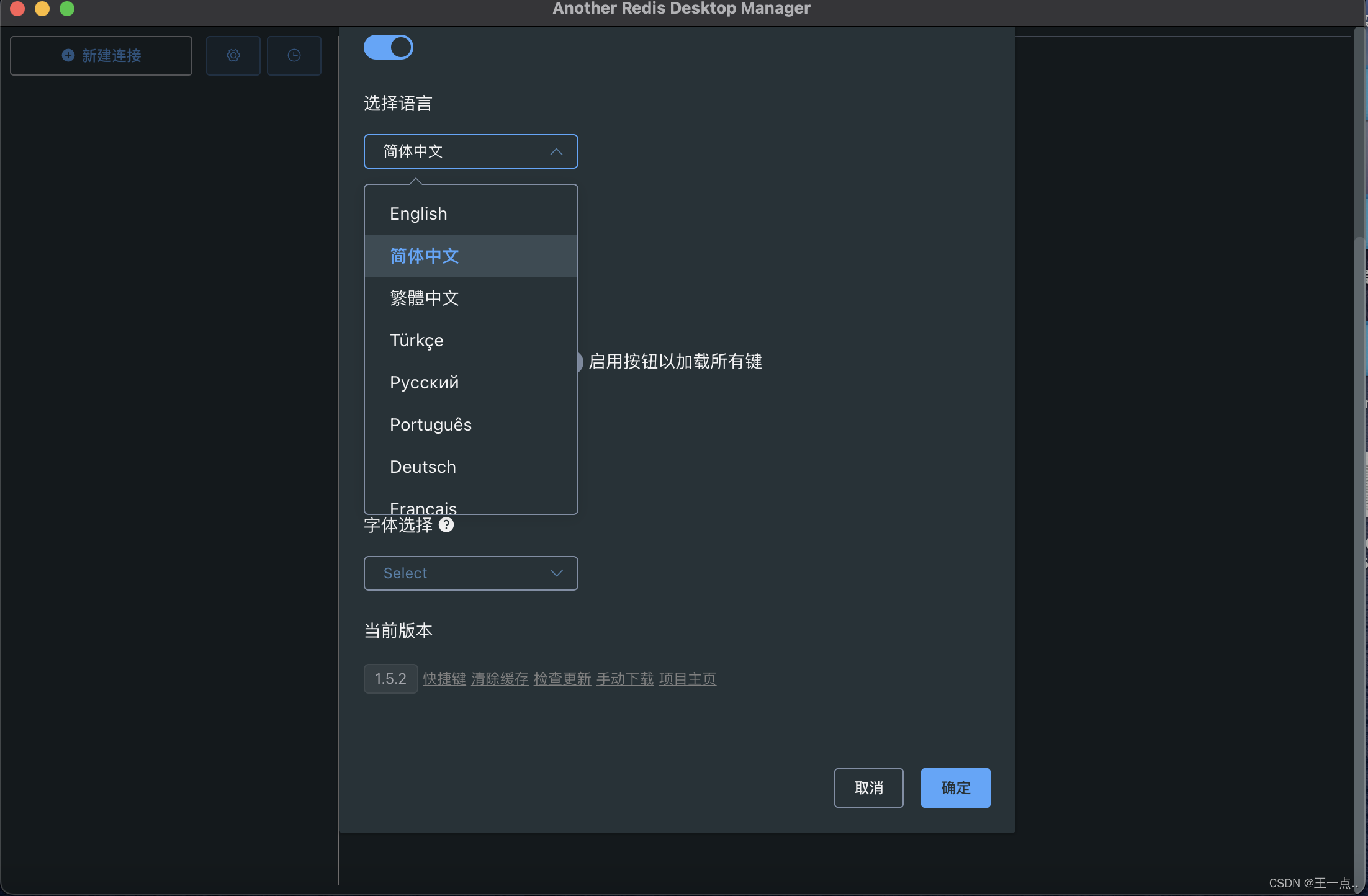The height and width of the screenshot is (896, 1368).
Task: Pick Türkçe from the language options
Action: pyautogui.click(x=416, y=340)
